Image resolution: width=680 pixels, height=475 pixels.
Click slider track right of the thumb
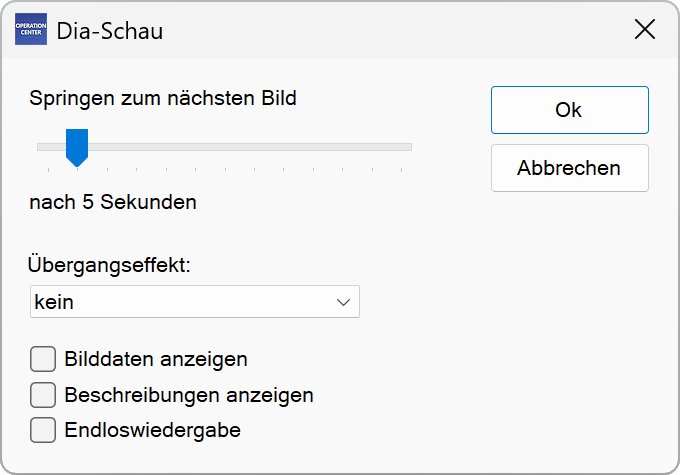click(250, 147)
